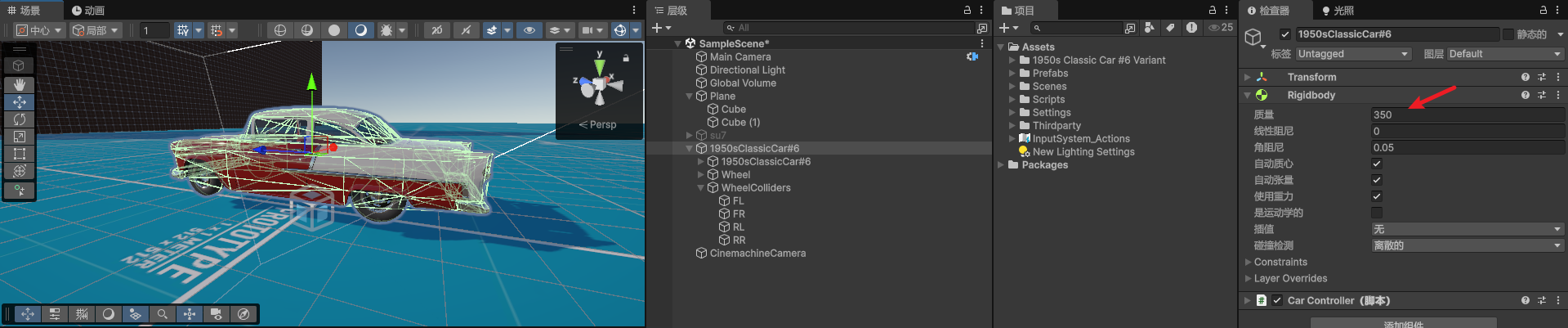Click the compass icon in bottom overlay bar
The image size is (1568, 328).
pyautogui.click(x=243, y=314)
